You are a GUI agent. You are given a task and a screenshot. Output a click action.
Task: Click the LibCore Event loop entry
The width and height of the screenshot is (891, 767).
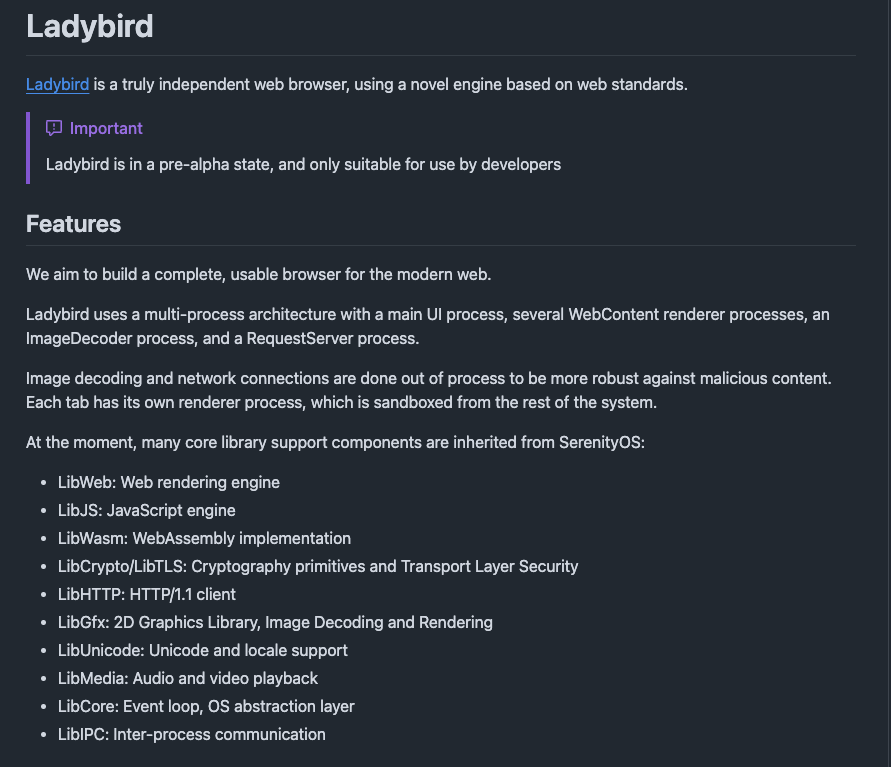pos(205,706)
